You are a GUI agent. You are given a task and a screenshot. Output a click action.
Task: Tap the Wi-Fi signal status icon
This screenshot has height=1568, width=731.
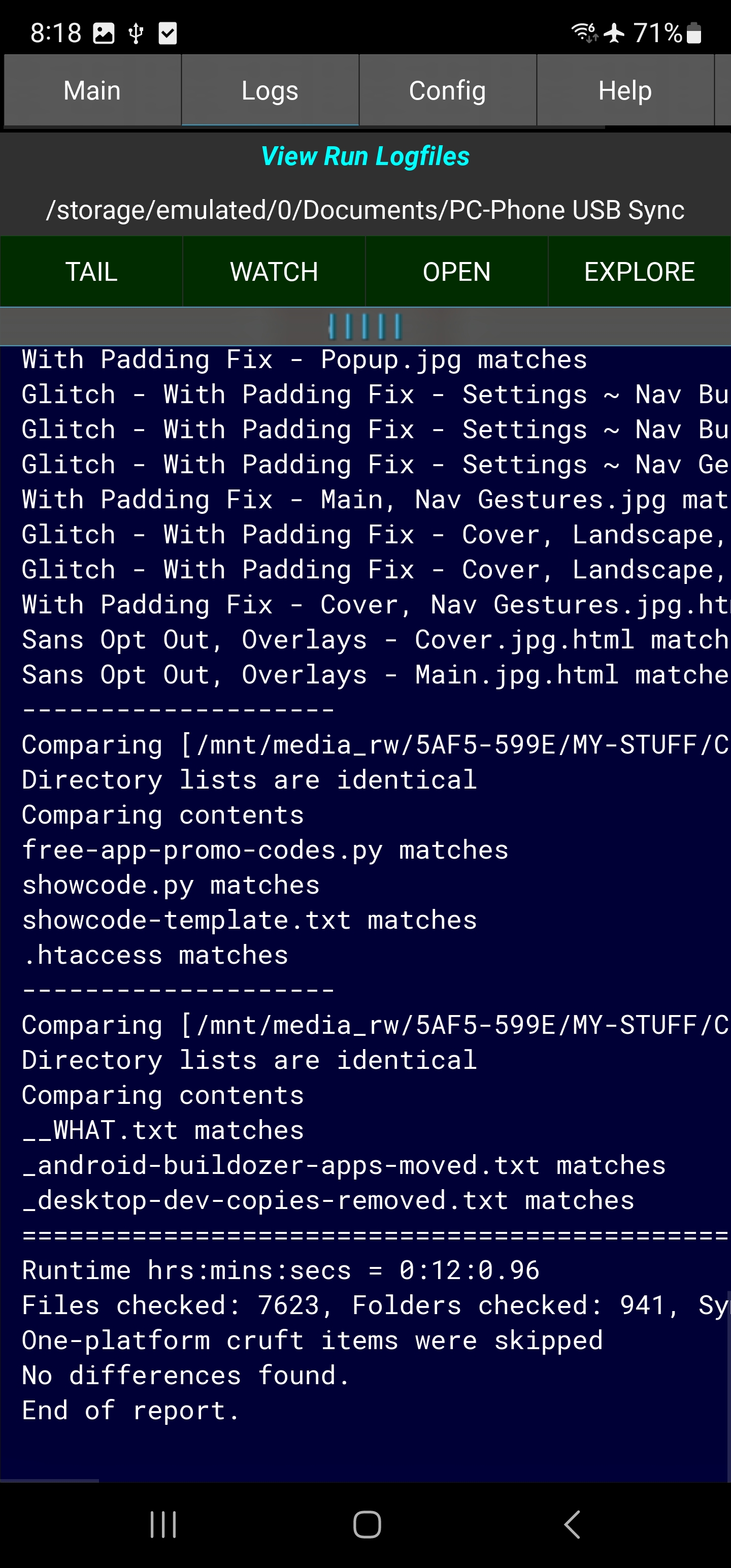click(x=584, y=32)
